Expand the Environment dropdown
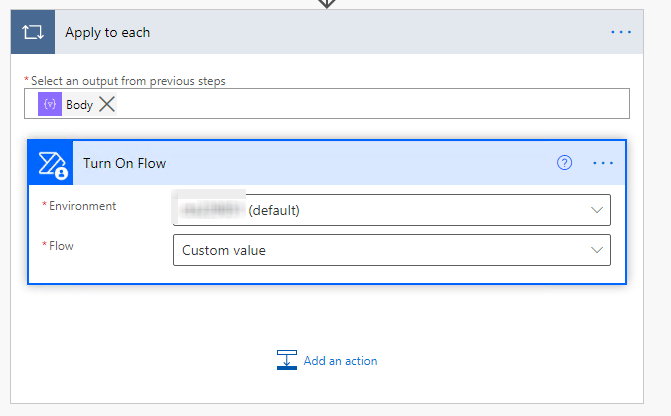This screenshot has height=416, width=671. (597, 210)
